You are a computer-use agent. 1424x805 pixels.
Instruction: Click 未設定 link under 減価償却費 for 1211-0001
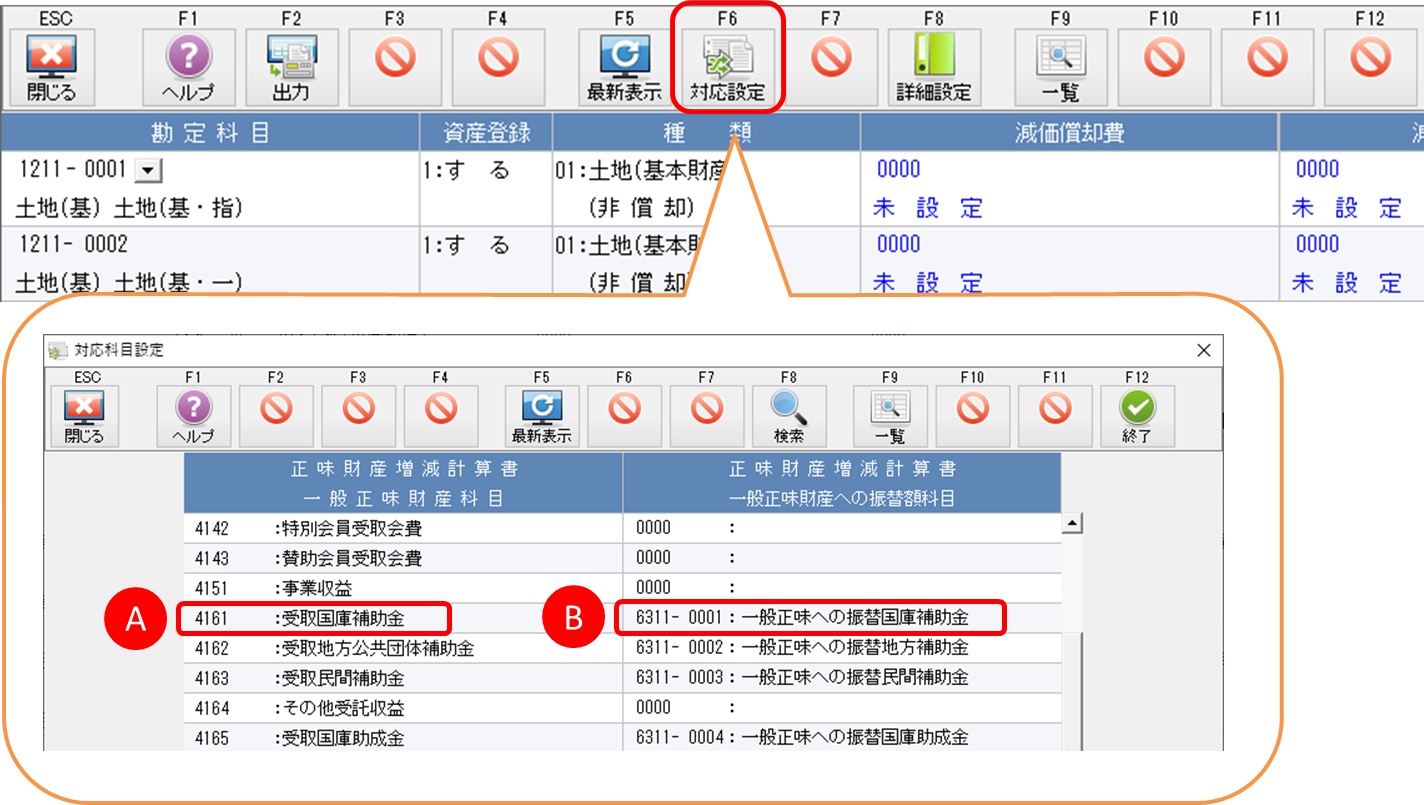(x=927, y=208)
